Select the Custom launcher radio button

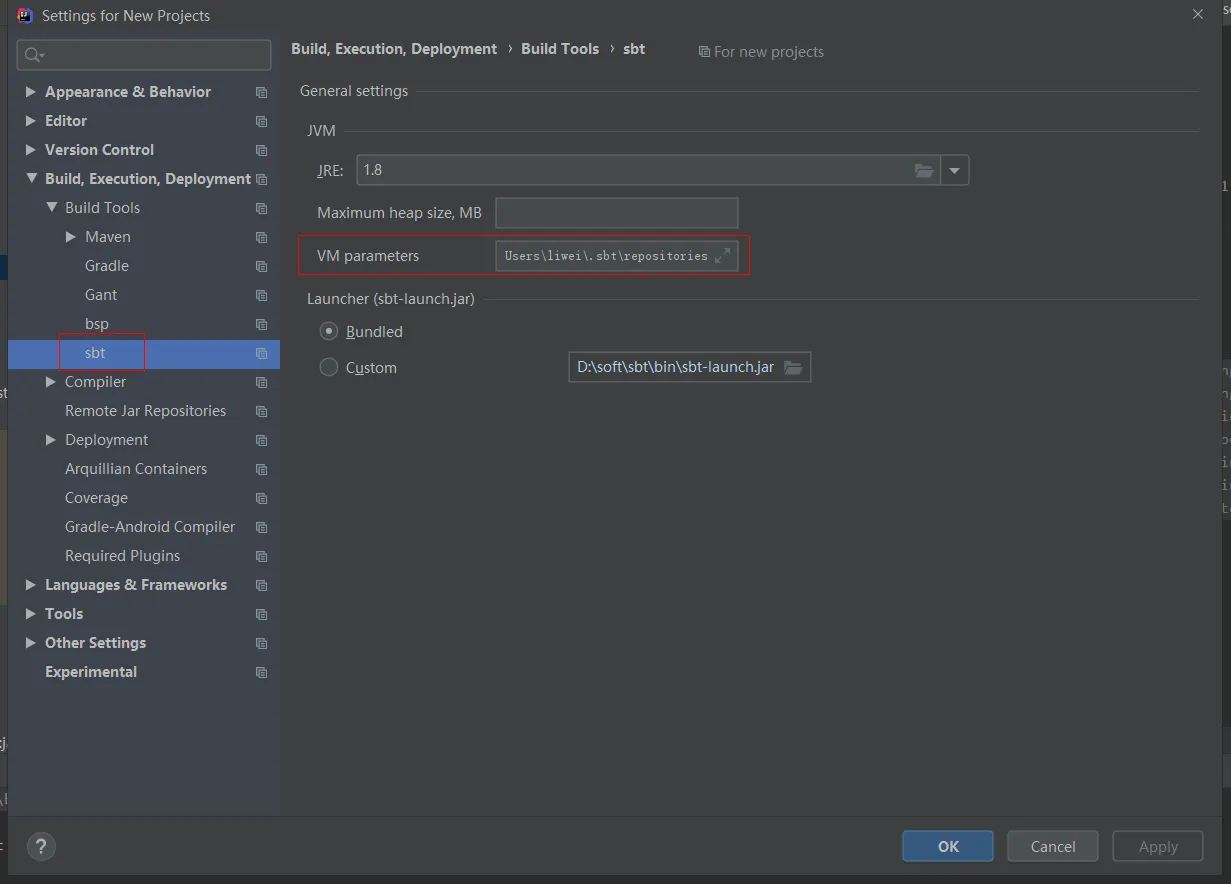[328, 367]
